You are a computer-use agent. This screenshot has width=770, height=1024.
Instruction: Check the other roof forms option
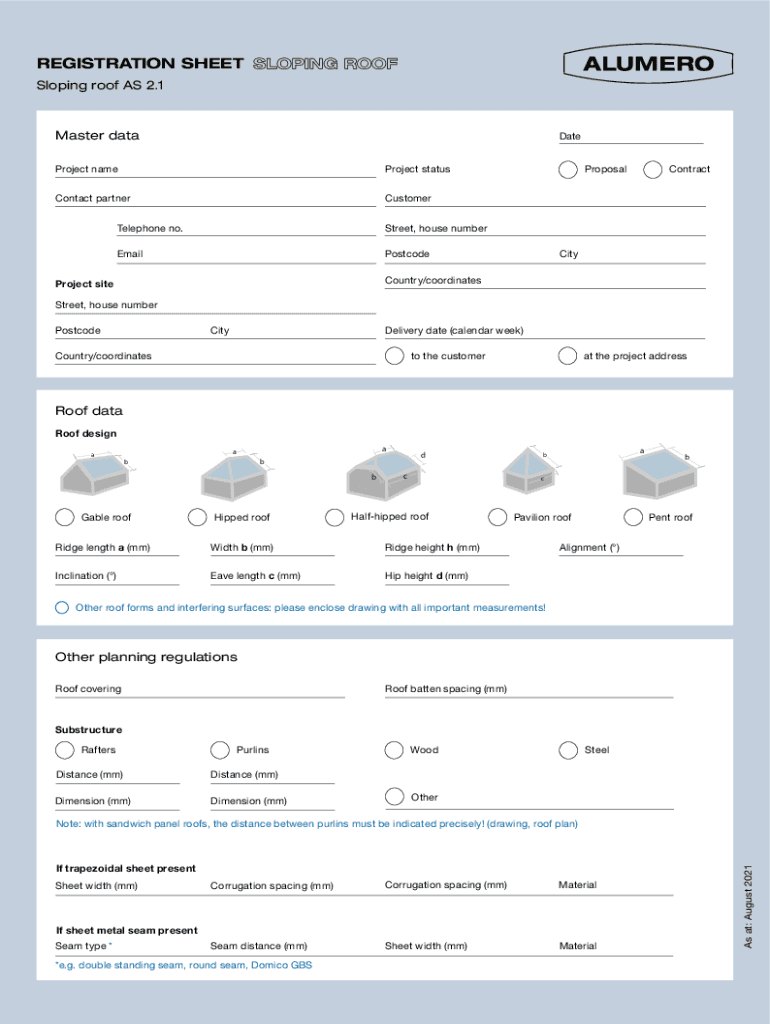click(63, 608)
